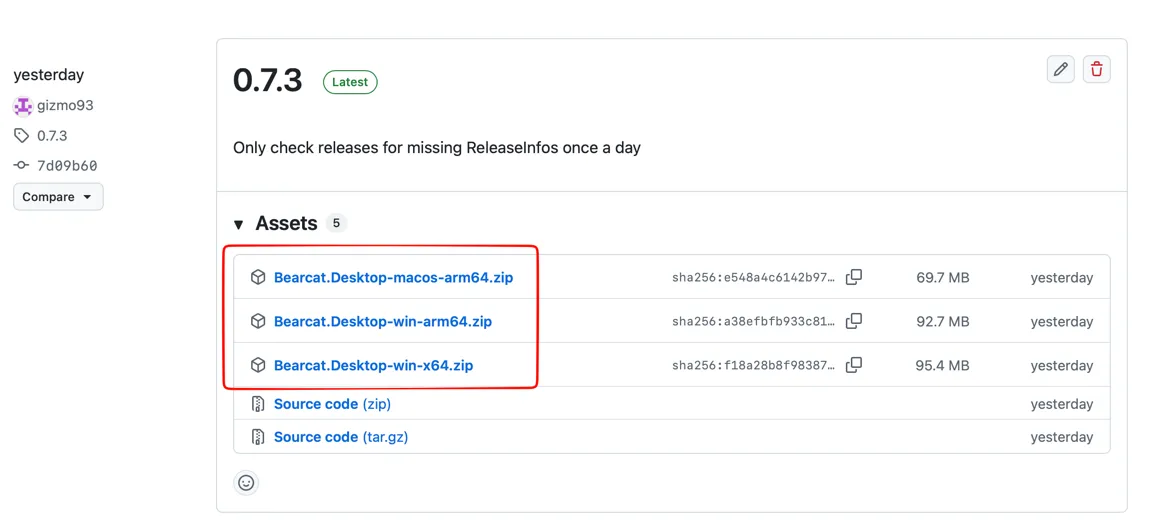Image resolution: width=1155 pixels, height=526 pixels.
Task: Copy sha256 for win-arm64 zip
Action: click(854, 321)
